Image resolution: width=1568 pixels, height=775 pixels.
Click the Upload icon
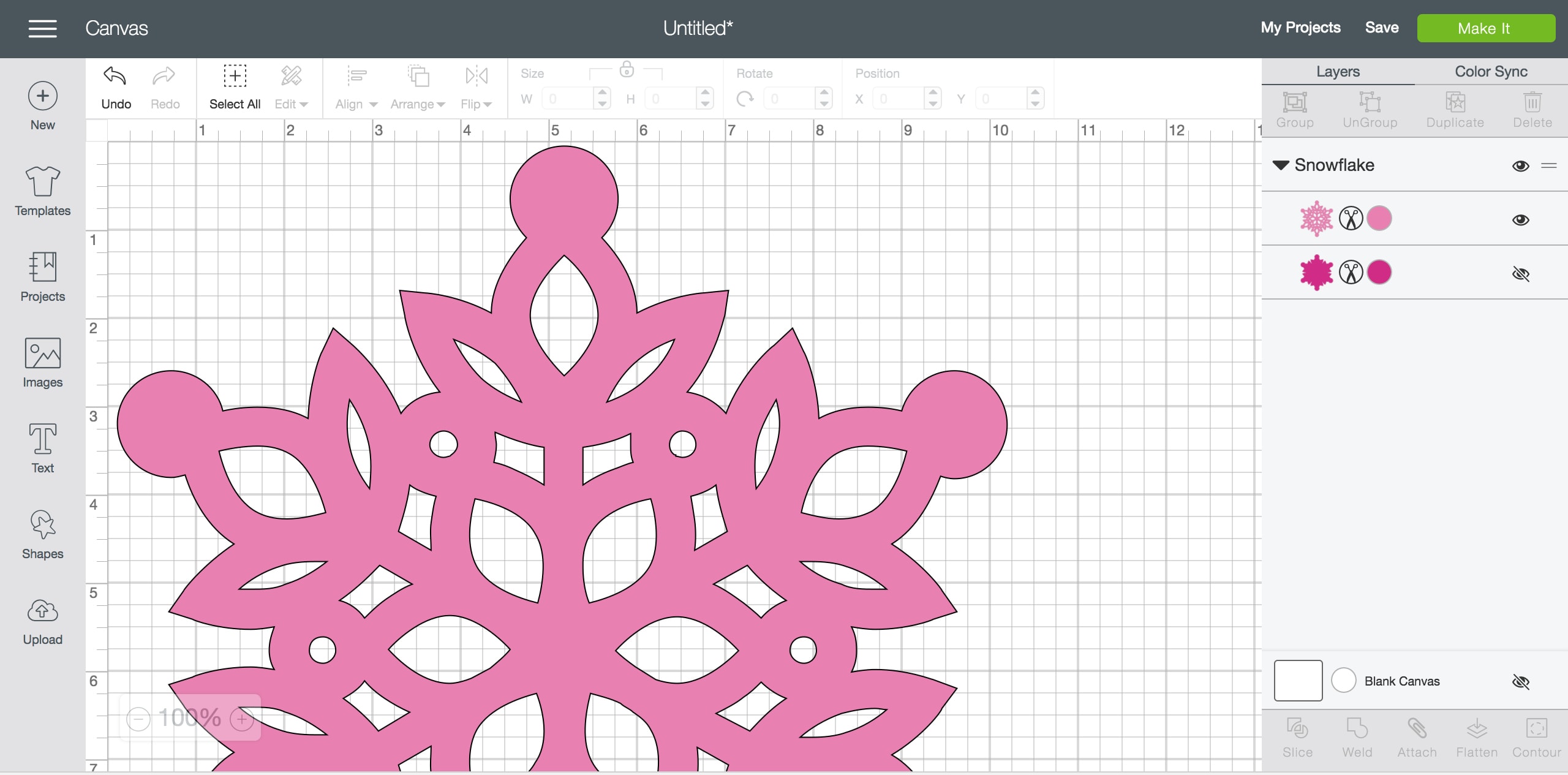click(x=42, y=611)
